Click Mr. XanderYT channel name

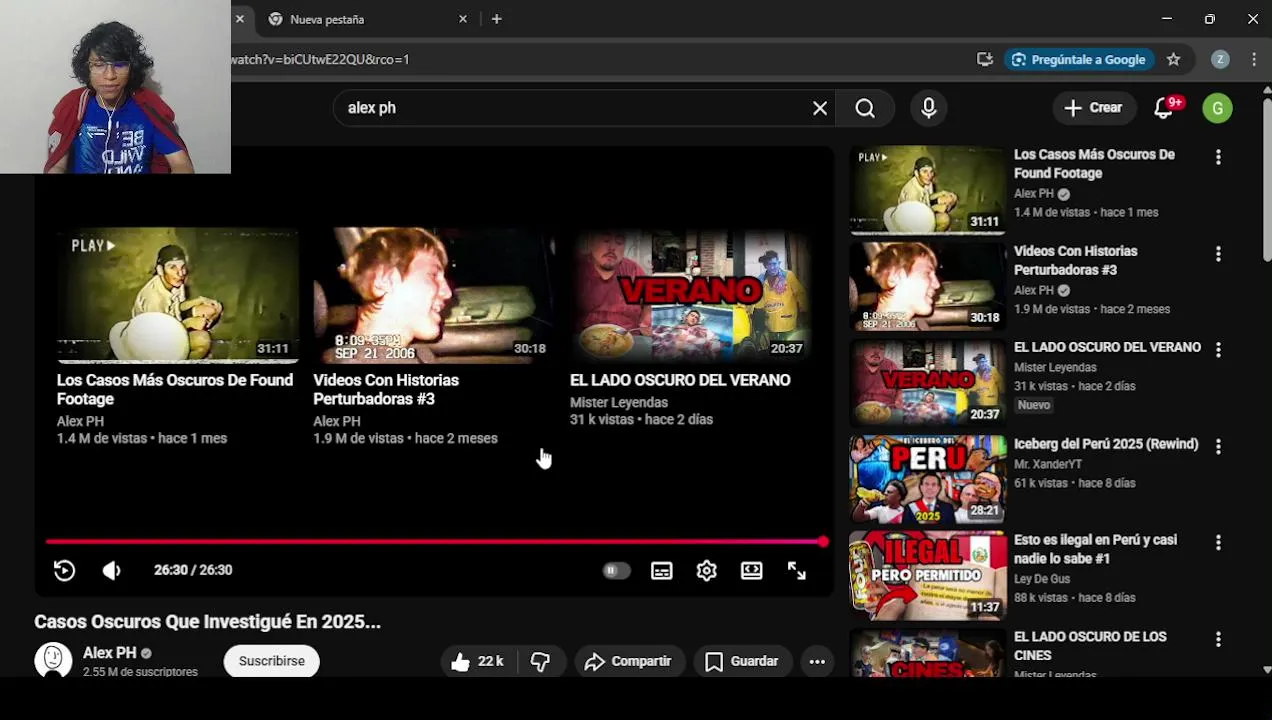(x=1048, y=464)
